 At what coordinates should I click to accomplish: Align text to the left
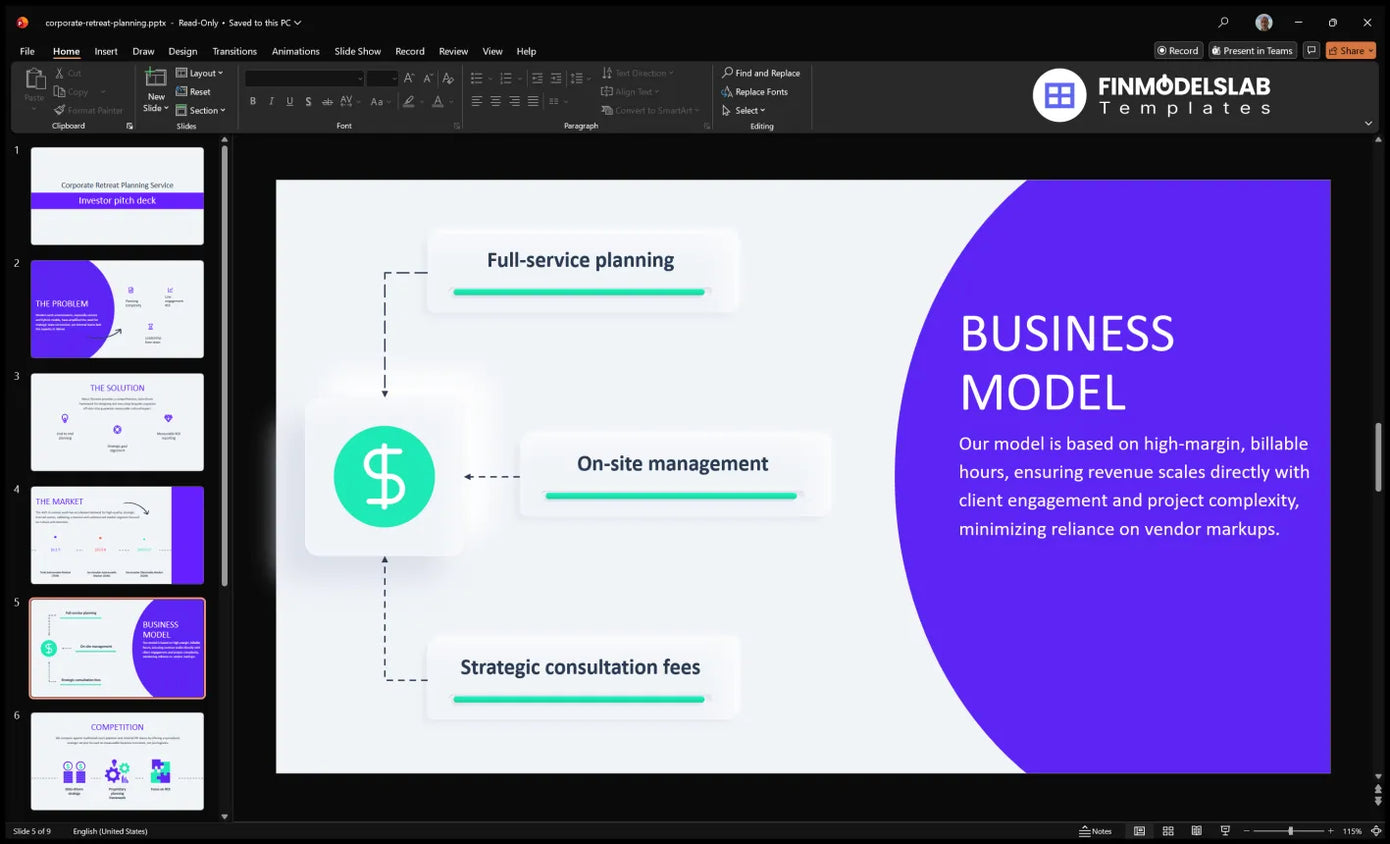click(477, 101)
